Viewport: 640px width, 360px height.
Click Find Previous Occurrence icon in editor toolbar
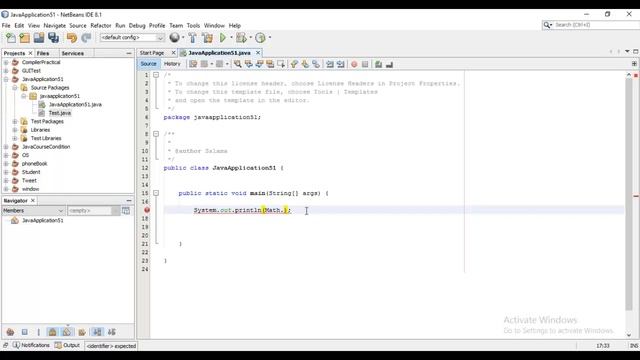pyautogui.click(x=249, y=64)
